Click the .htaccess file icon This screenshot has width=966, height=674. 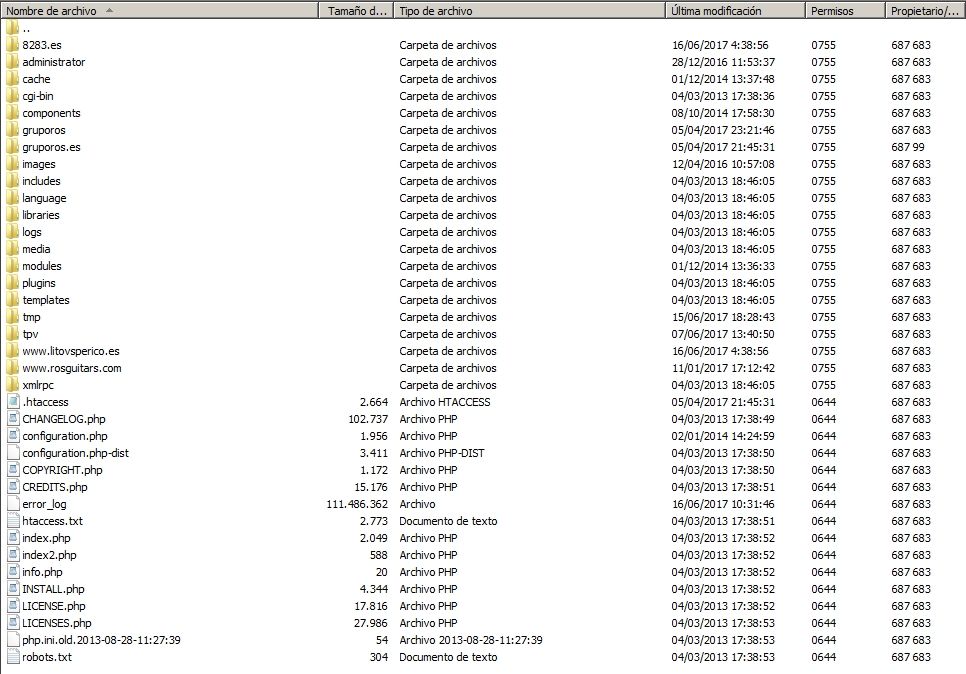[13, 402]
